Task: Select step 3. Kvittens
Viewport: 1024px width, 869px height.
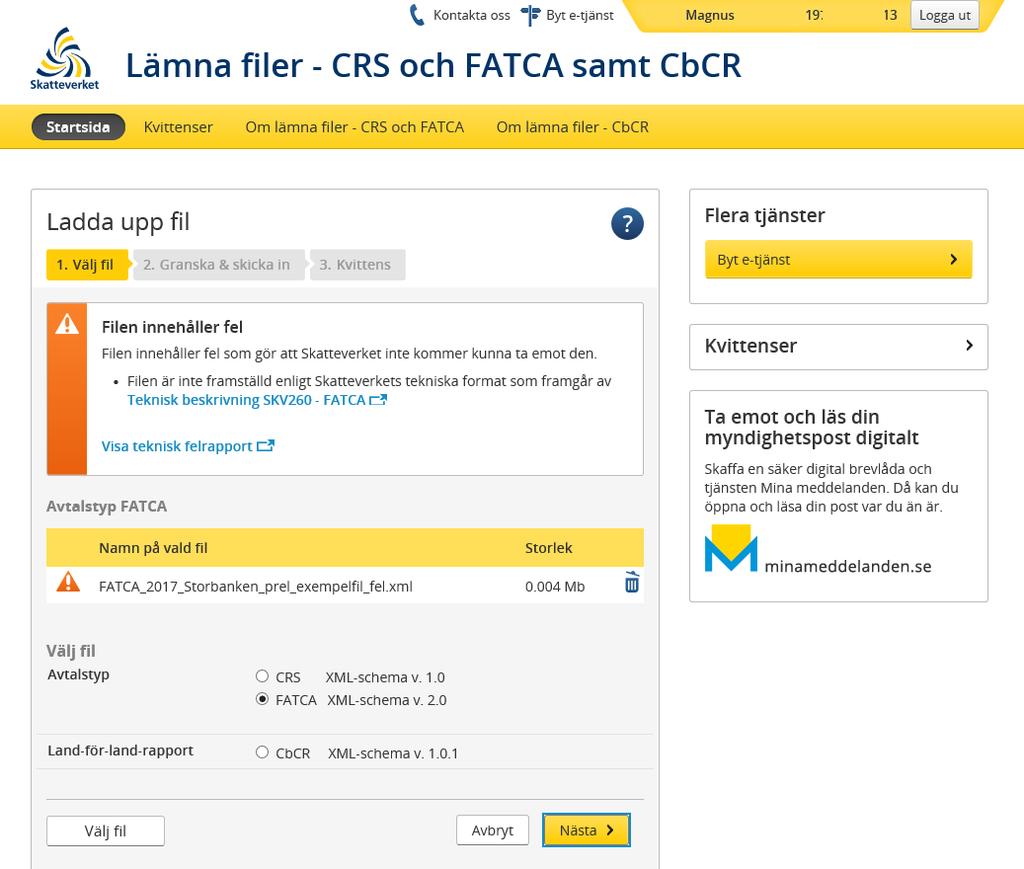Action: (357, 264)
